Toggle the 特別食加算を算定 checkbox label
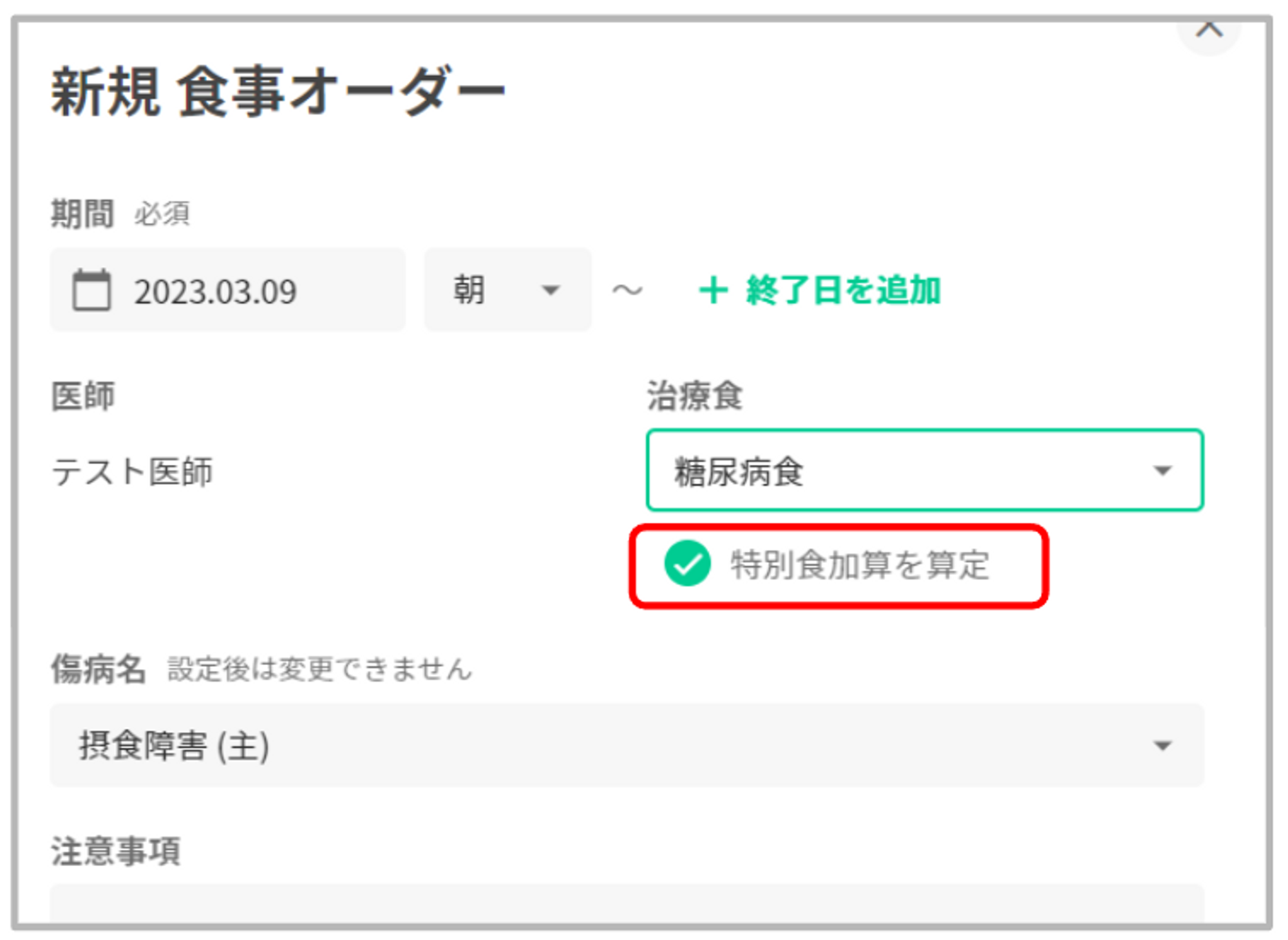This screenshot has height=940, width=1288. click(x=859, y=565)
